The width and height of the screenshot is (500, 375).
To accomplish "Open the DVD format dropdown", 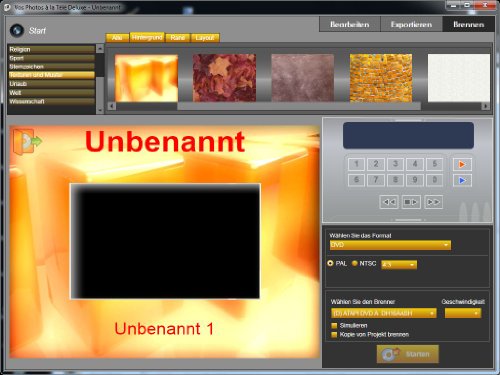I will 390,245.
